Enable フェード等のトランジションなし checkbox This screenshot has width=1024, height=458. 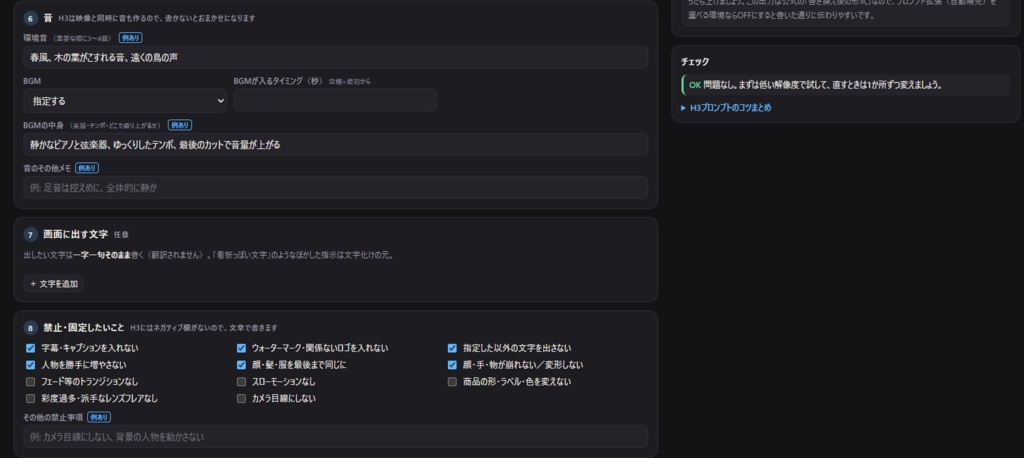tap(30, 382)
